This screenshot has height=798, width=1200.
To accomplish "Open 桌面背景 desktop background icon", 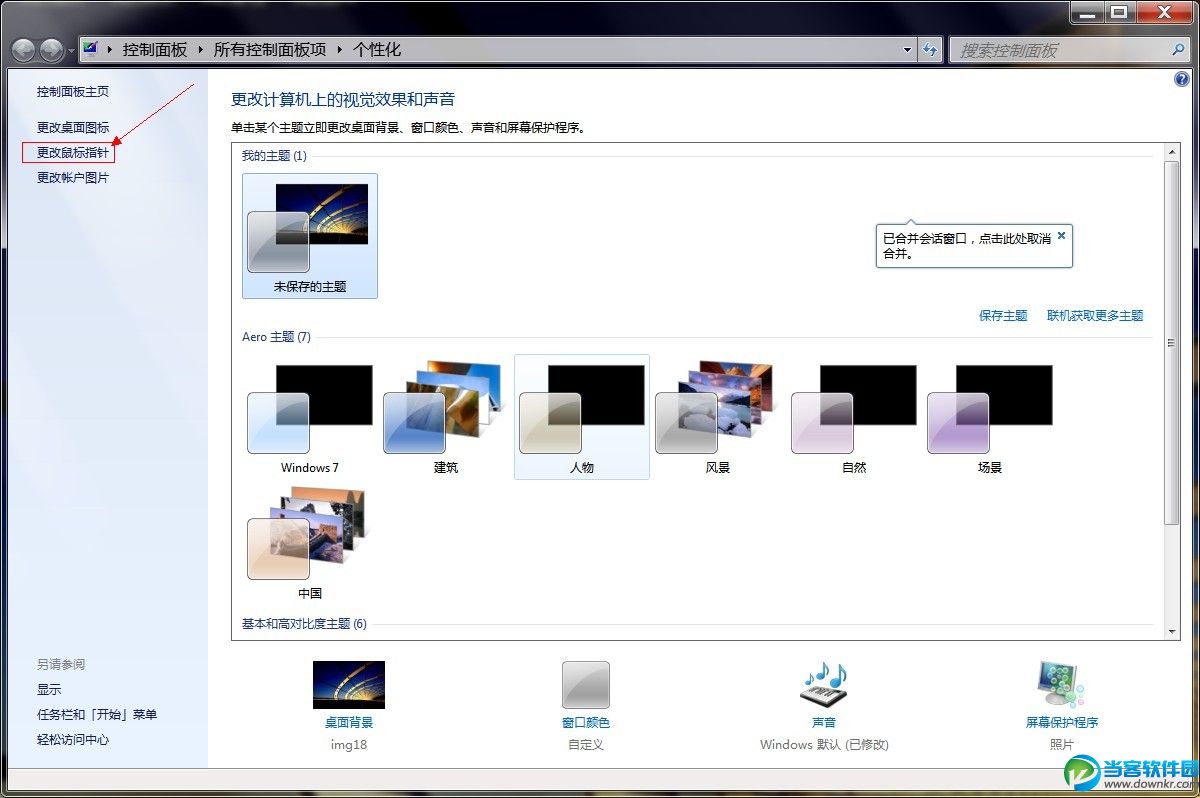I will pos(349,685).
